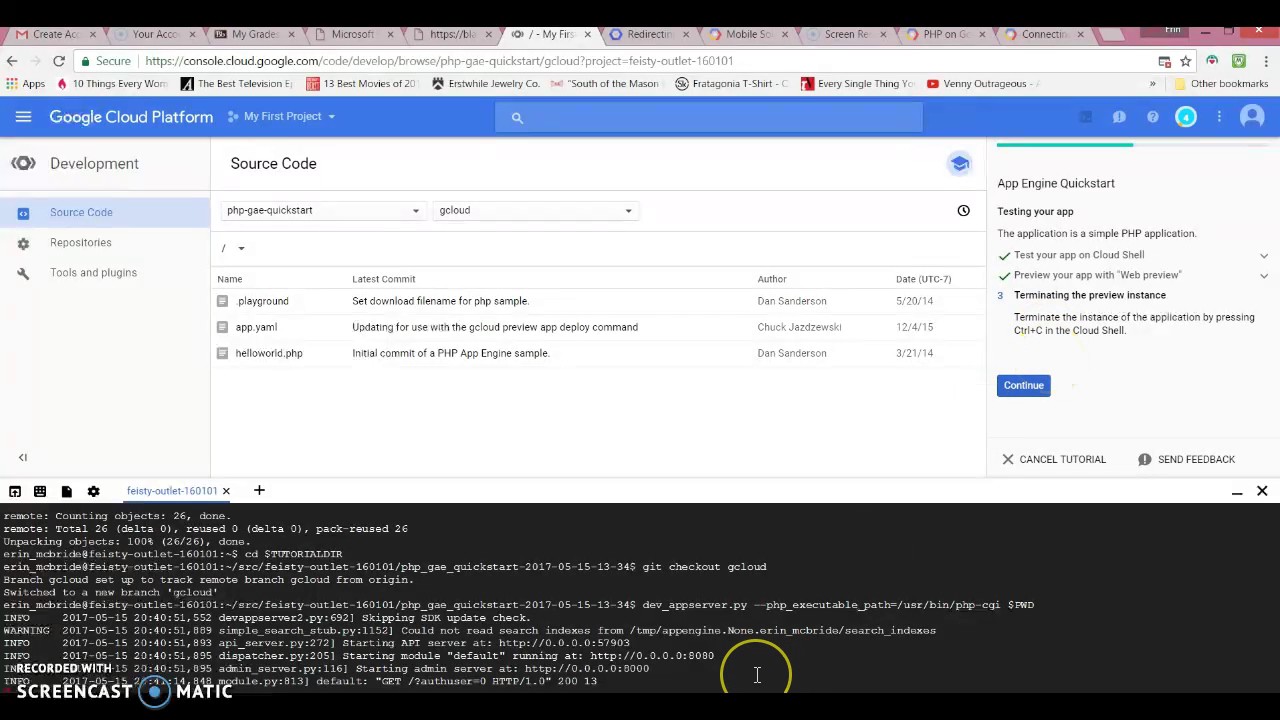The image size is (1280, 720).
Task: Click the graduation-cap tutorial icon
Action: 960,164
